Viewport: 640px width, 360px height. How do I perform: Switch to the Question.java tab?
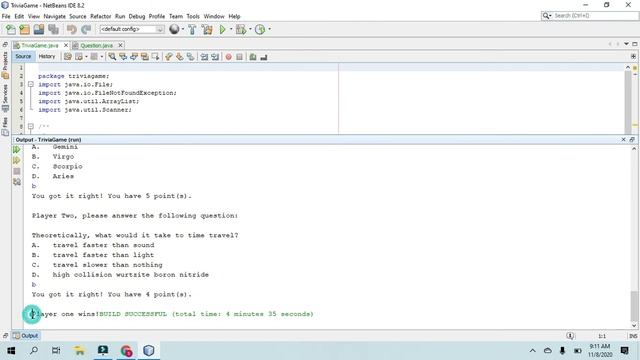tap(96, 45)
